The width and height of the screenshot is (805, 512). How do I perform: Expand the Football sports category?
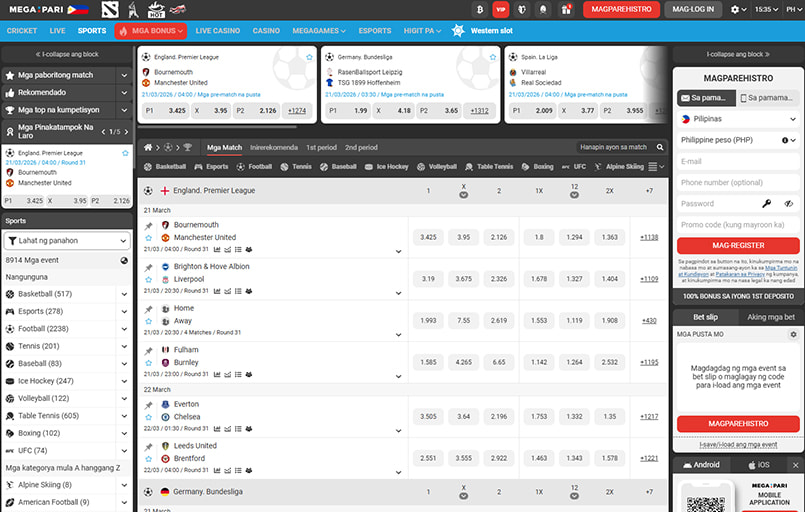[124, 328]
